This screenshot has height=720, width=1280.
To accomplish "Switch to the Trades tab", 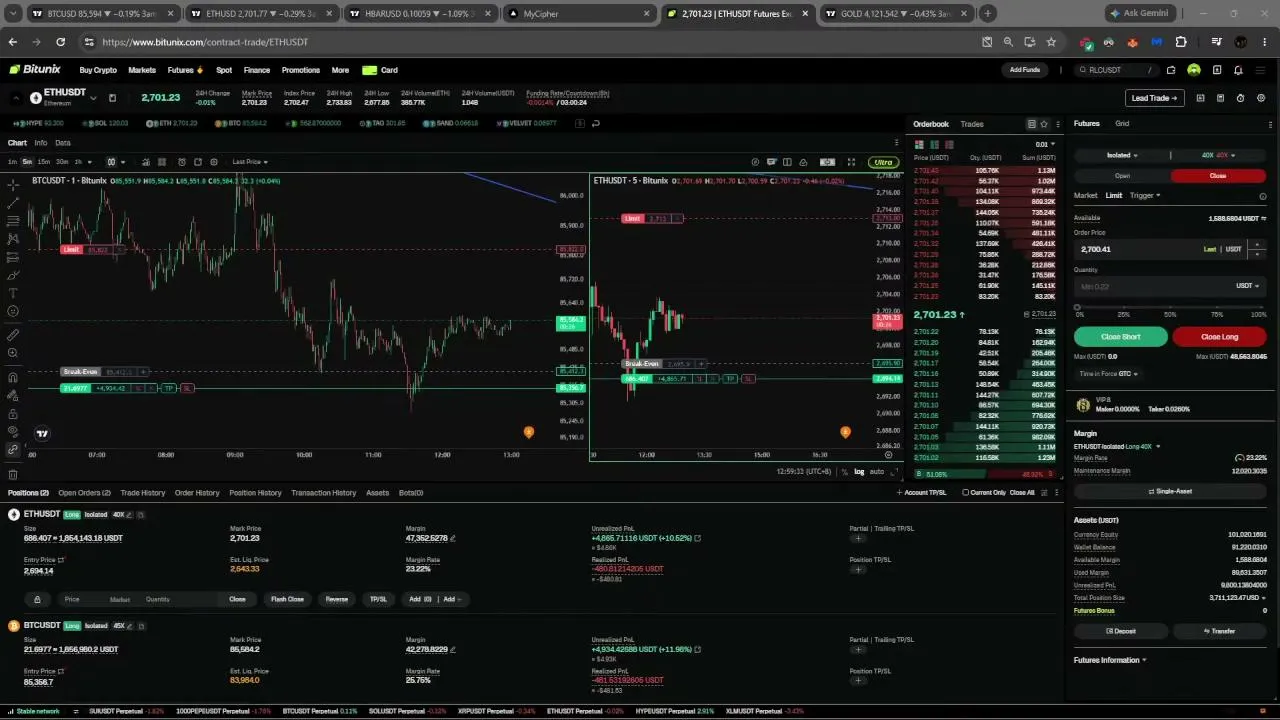I will [x=972, y=124].
